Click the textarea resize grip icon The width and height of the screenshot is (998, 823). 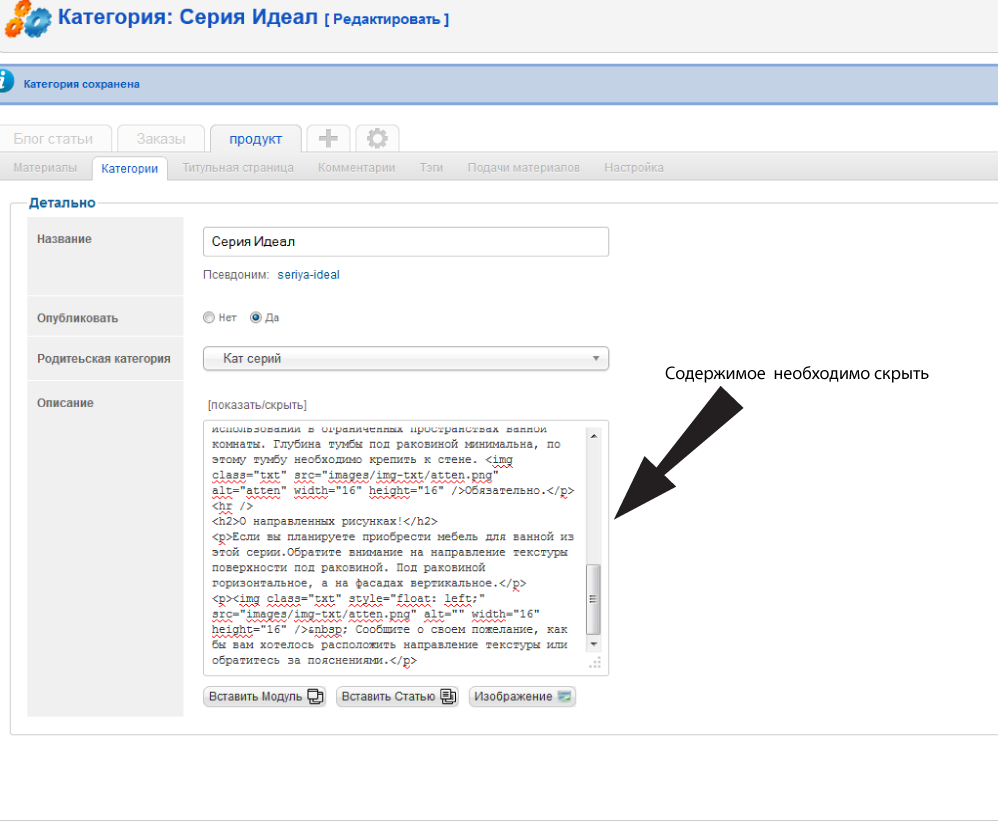coord(594,662)
